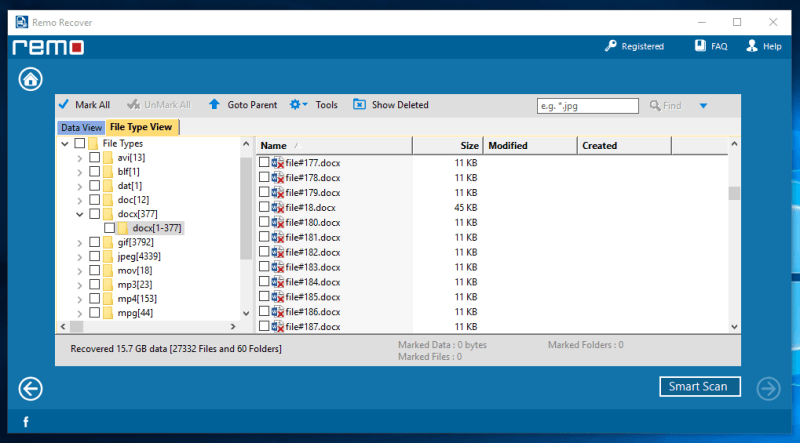Collapse the docx[377] tree node
This screenshot has height=443, width=800.
point(80,214)
